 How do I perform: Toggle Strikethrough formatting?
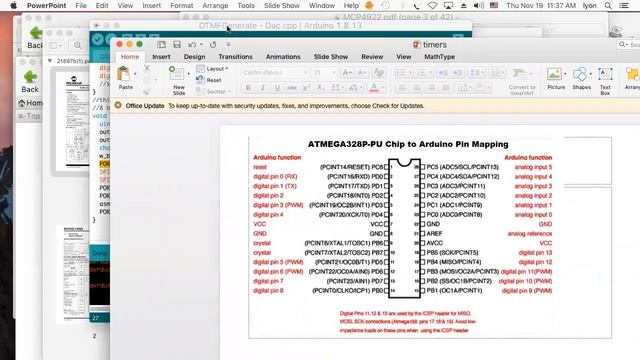pos(291,87)
